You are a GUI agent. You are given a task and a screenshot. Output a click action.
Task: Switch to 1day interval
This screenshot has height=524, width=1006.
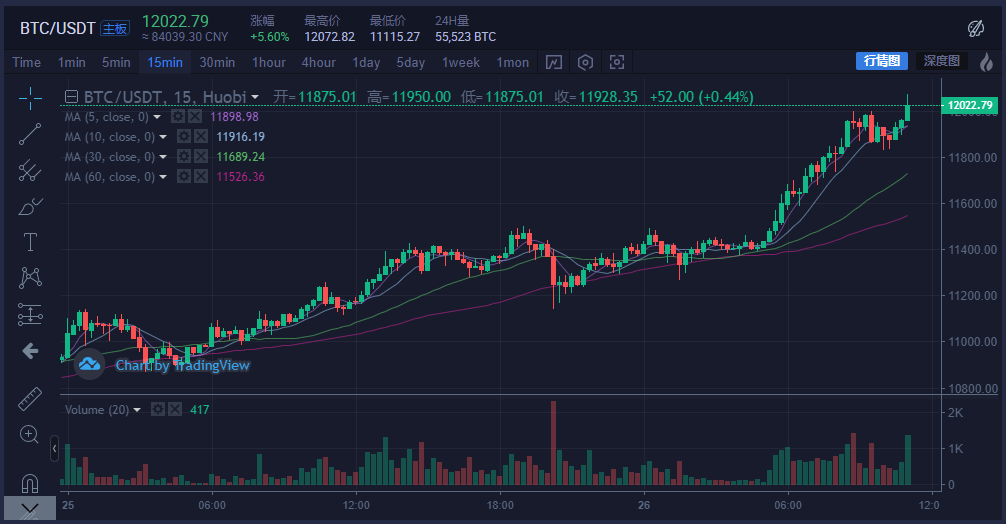point(366,62)
